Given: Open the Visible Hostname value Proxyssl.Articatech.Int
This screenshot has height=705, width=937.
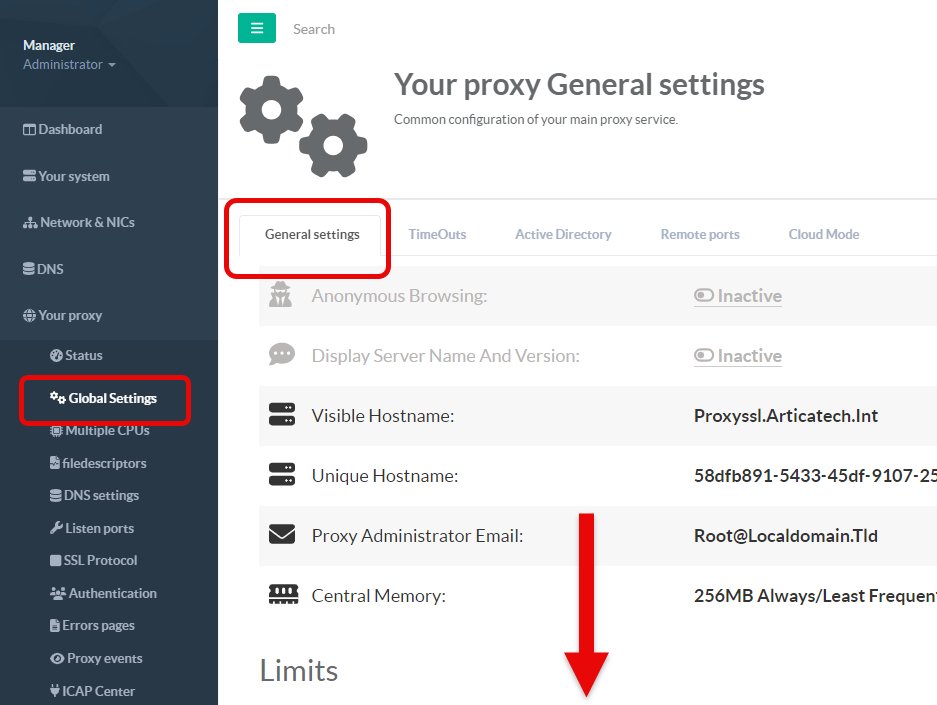Looking at the screenshot, I should click(x=786, y=415).
